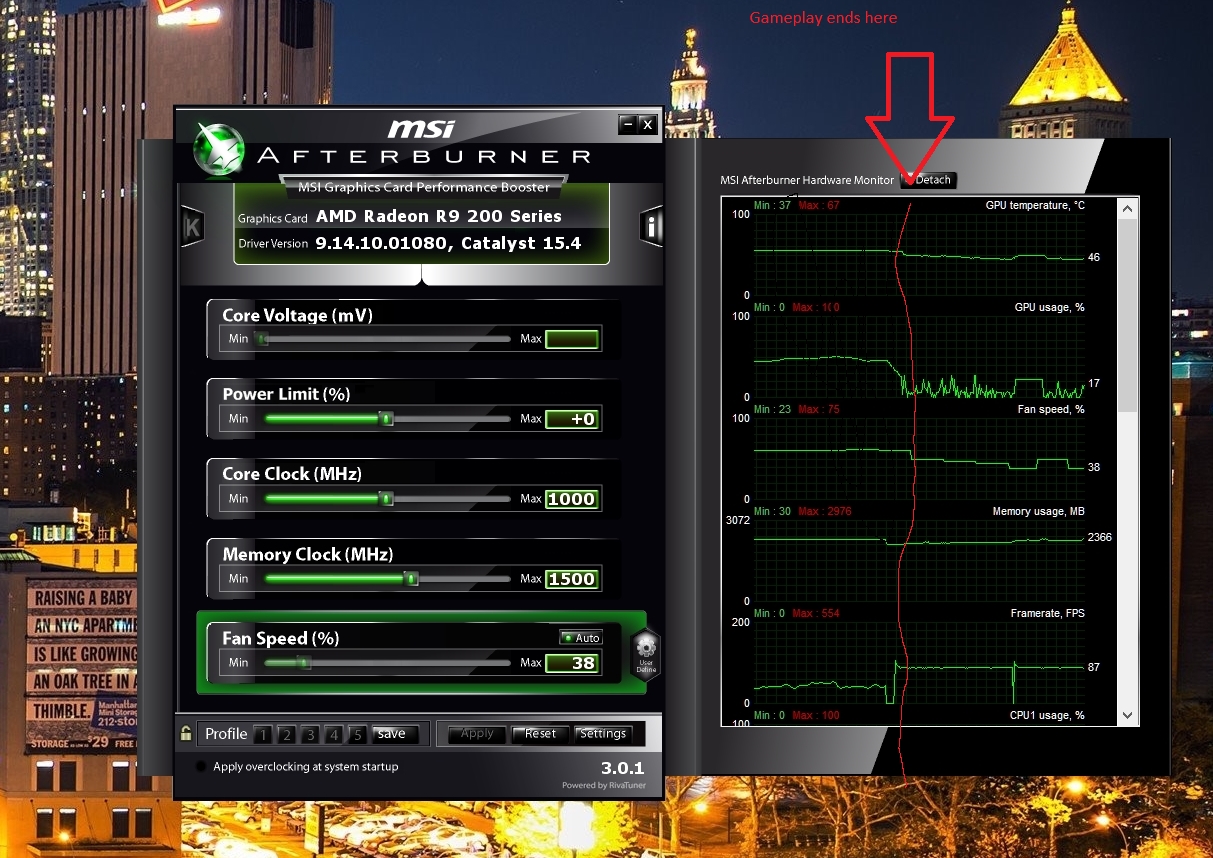Click Detach on the Hardware Monitor
Image resolution: width=1213 pixels, height=858 pixels.
pyautogui.click(x=928, y=180)
